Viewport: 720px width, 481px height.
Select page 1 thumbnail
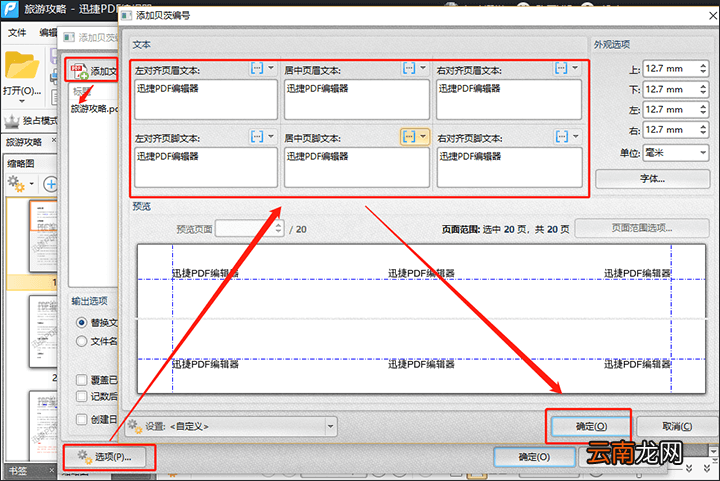click(x=43, y=236)
